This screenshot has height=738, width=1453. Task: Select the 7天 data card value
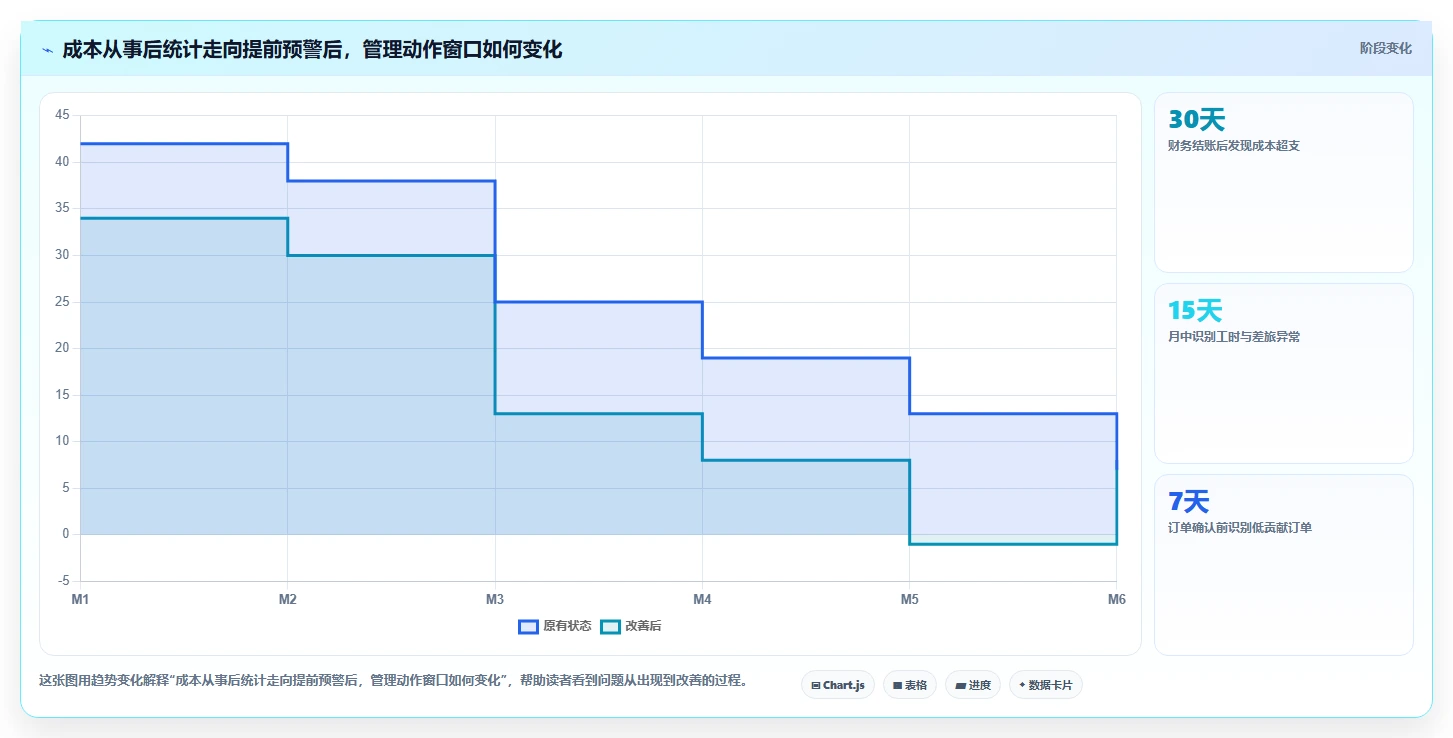click(x=1189, y=502)
